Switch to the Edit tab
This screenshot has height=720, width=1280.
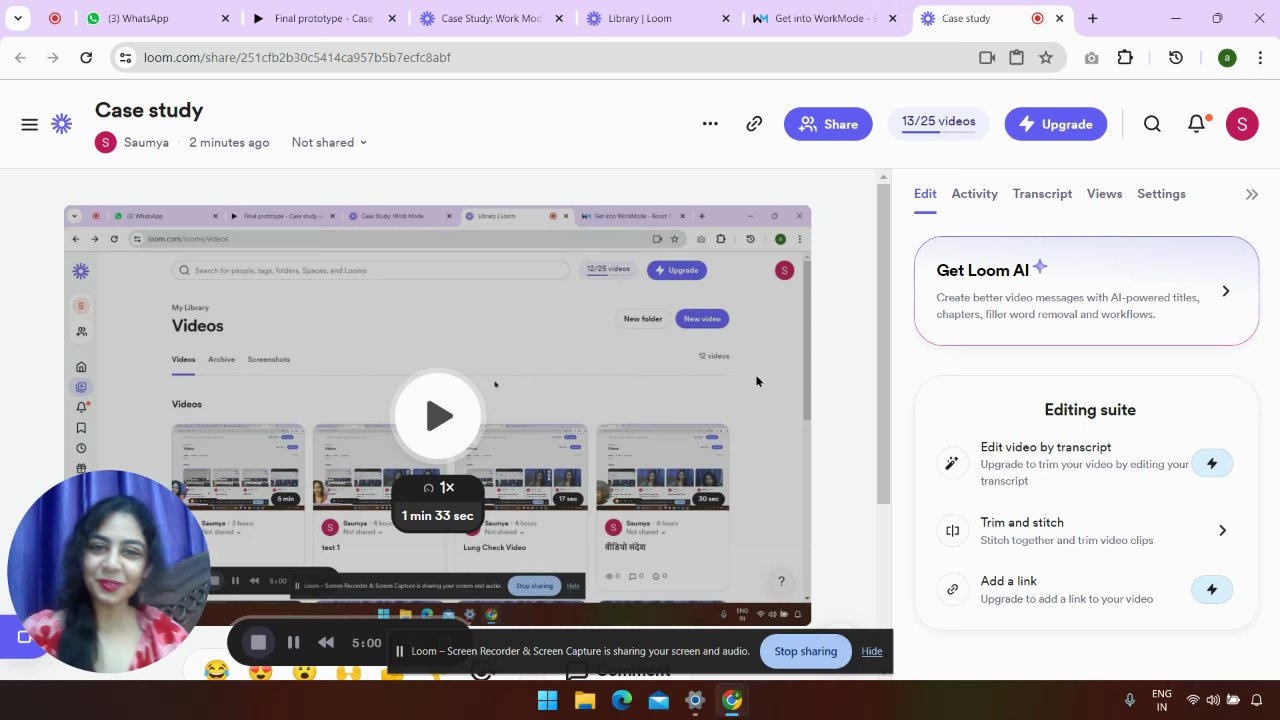click(925, 194)
